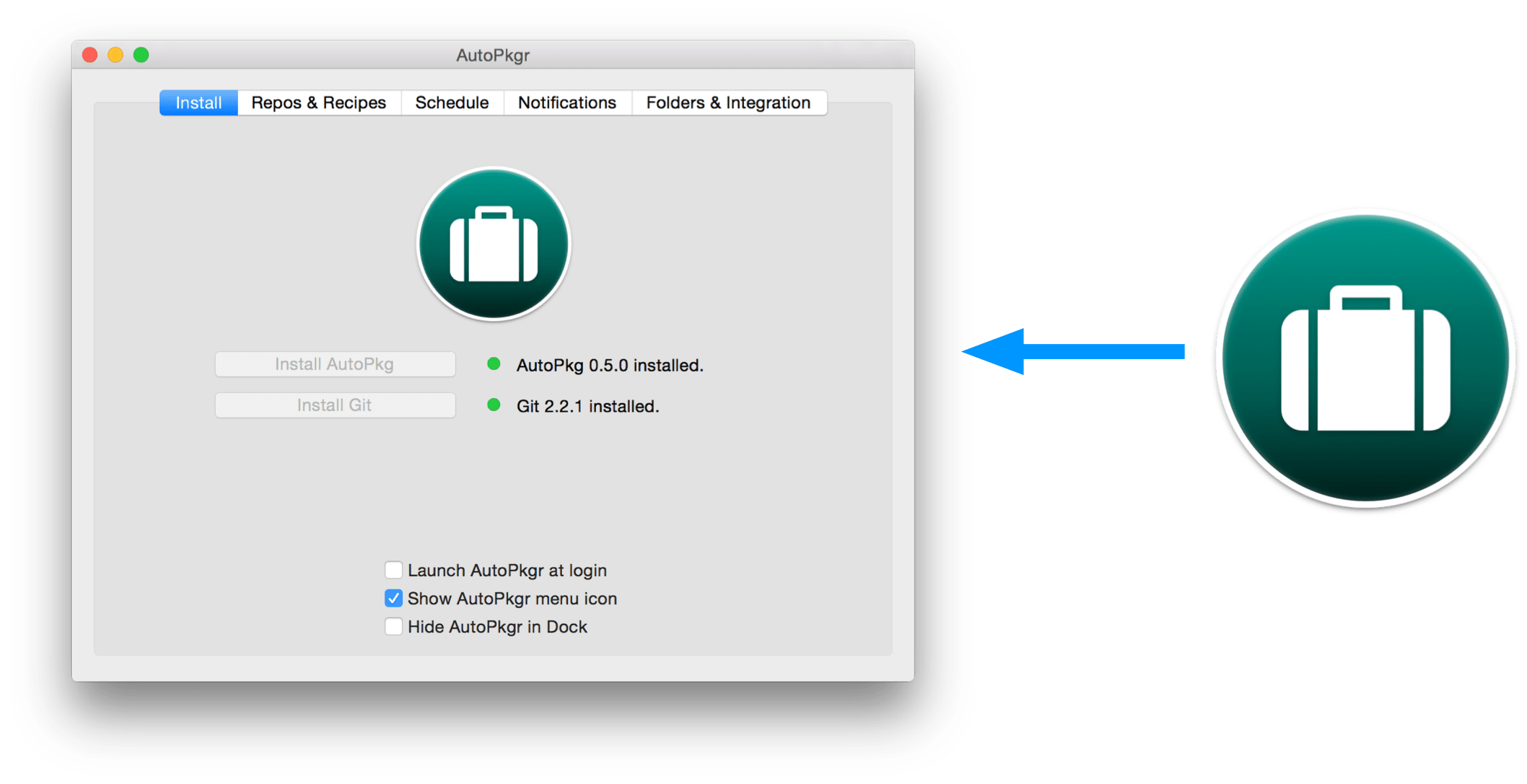Open the Folders & Integration tab
This screenshot has height=784, width=1527.
729,102
